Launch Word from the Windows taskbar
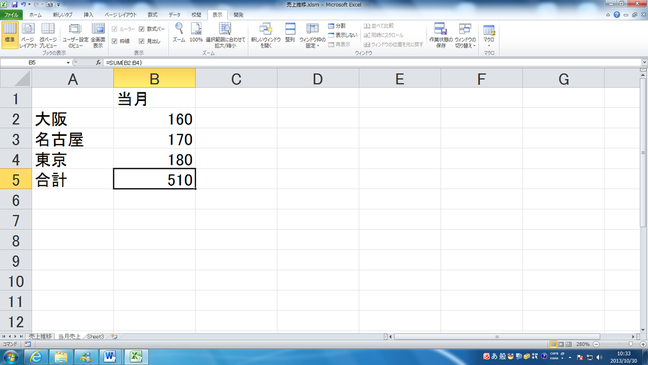 tap(110, 356)
